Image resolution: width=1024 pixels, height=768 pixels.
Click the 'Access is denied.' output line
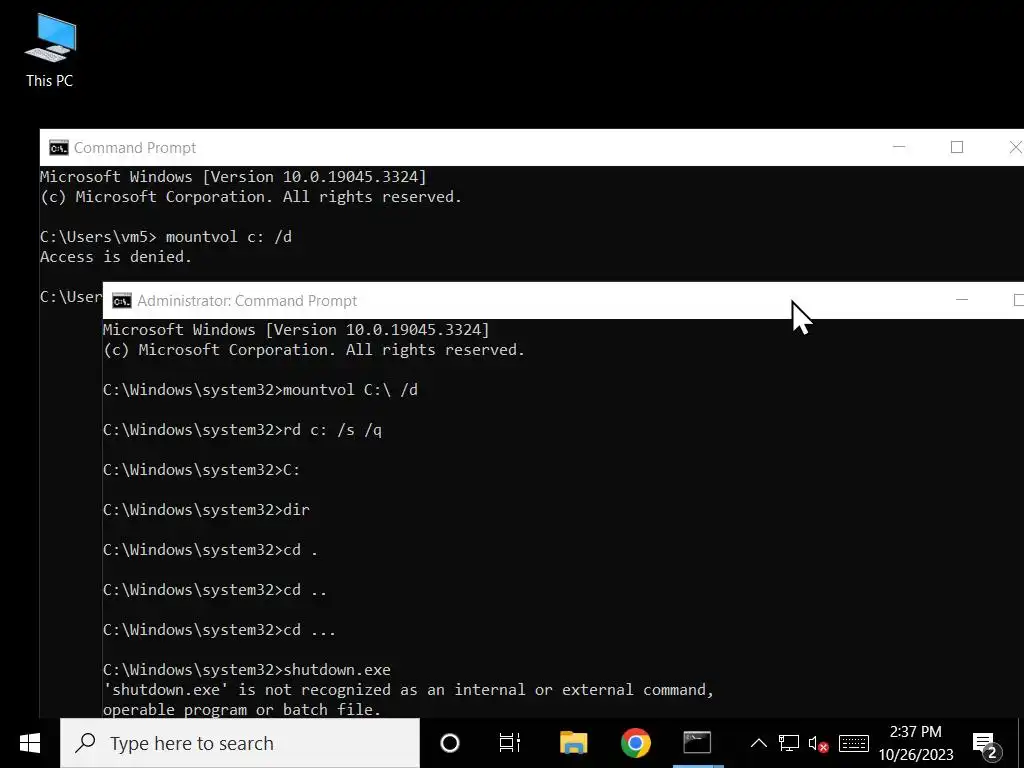tap(116, 257)
